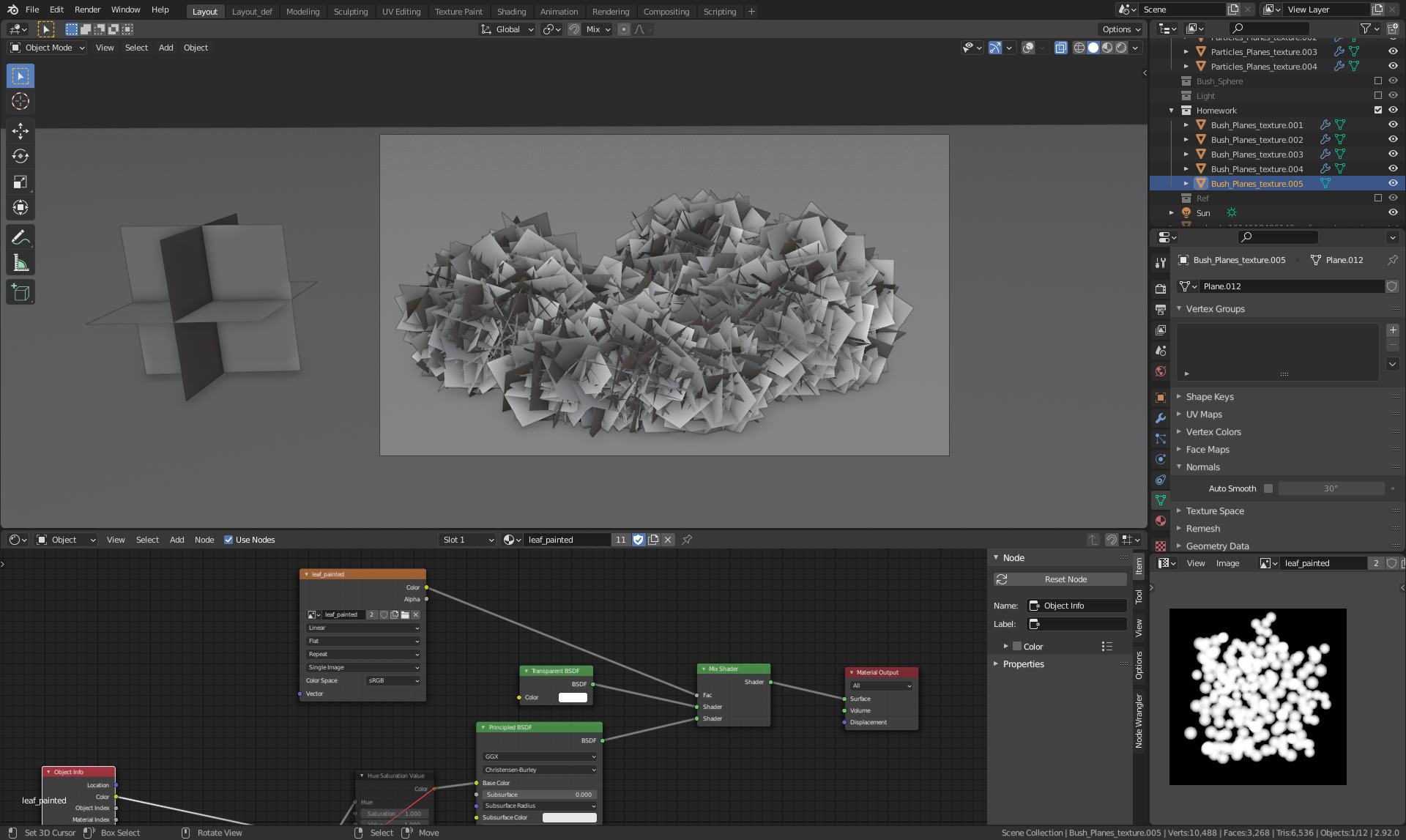Activate the 3D Cursor tool
This screenshot has height=840, width=1406.
21,101
